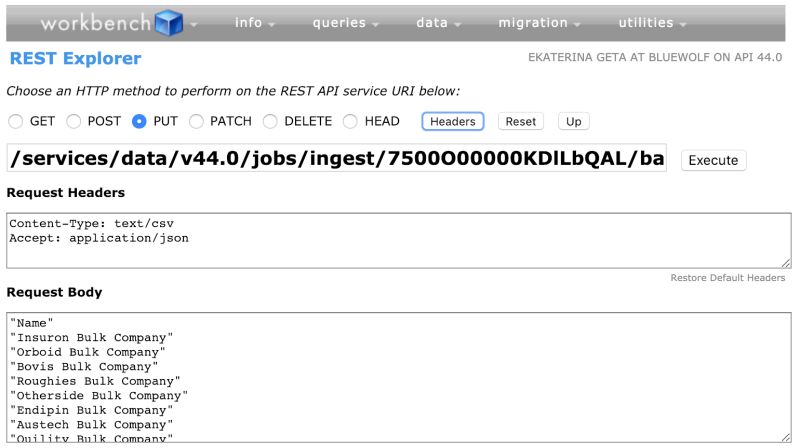Click the "Otherside Bulk Company" line
The image size is (800, 448).
99,396
